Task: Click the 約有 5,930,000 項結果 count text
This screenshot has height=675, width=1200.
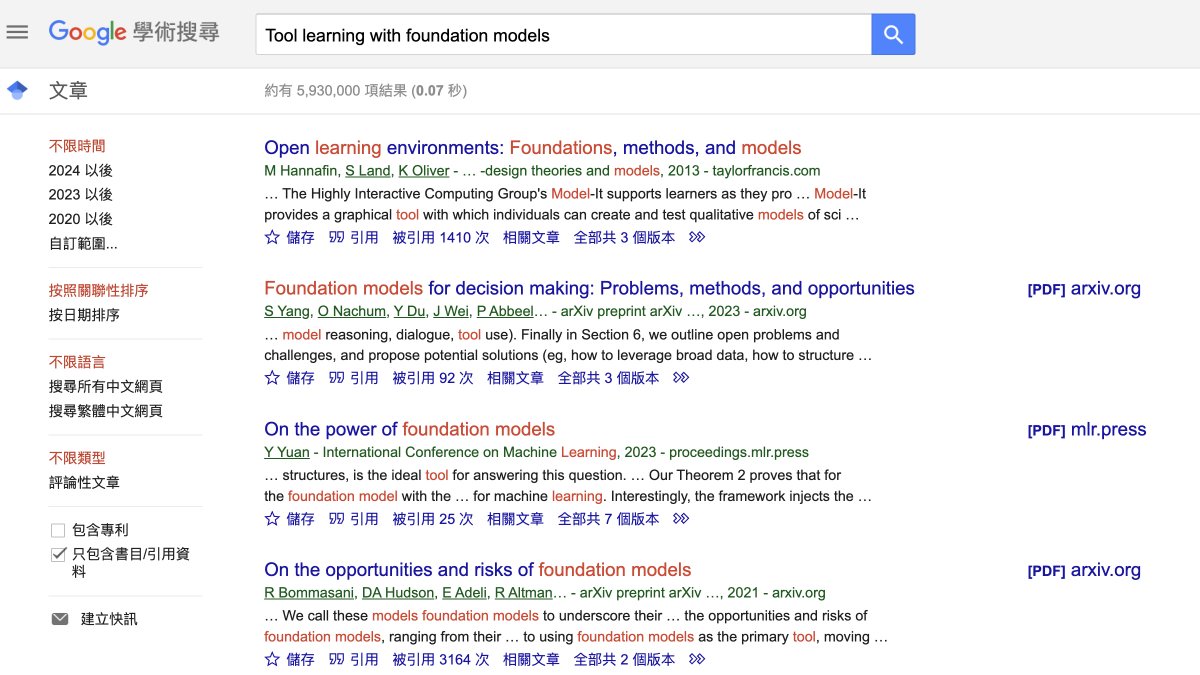Action: (x=365, y=91)
